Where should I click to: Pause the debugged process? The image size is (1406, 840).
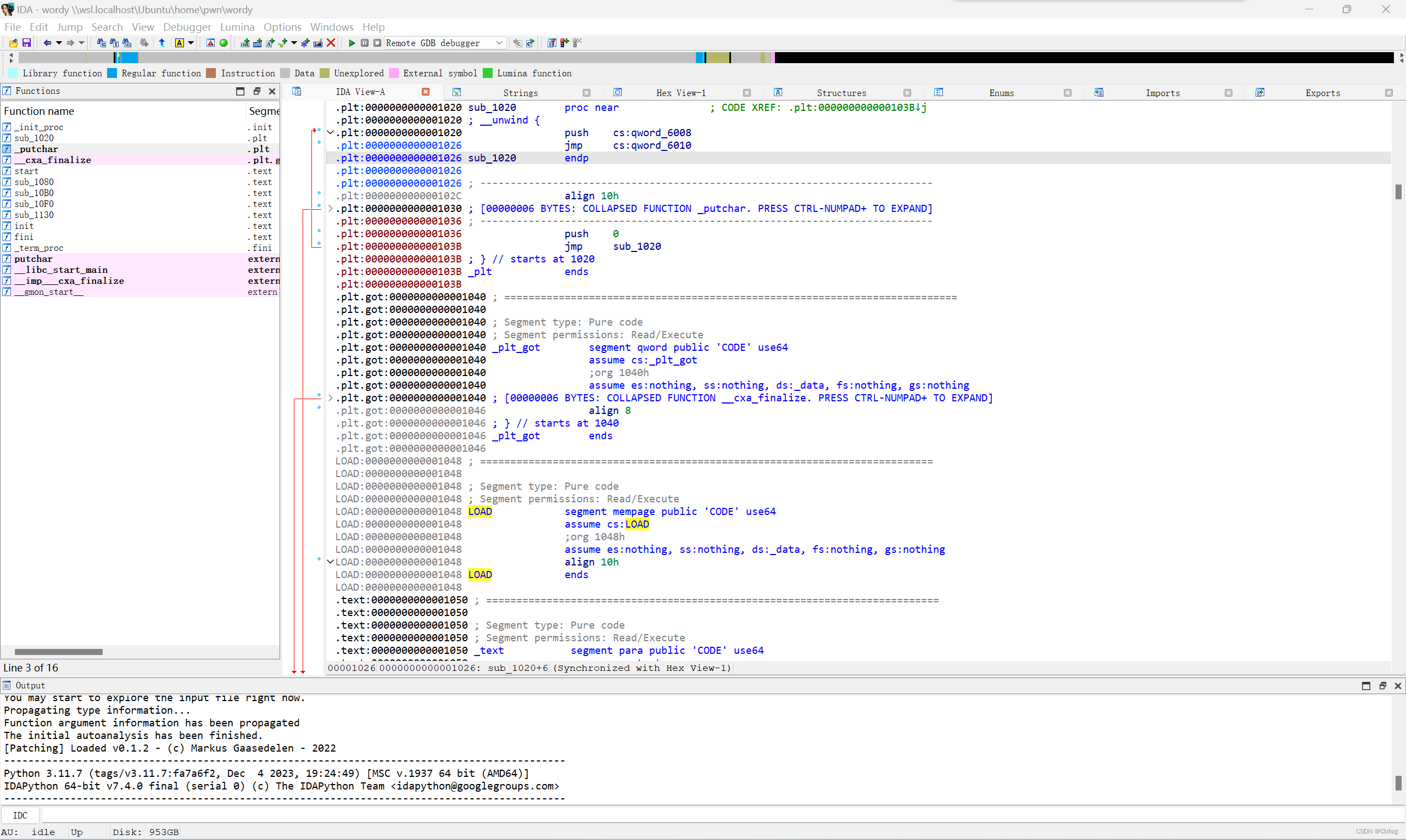click(x=364, y=42)
